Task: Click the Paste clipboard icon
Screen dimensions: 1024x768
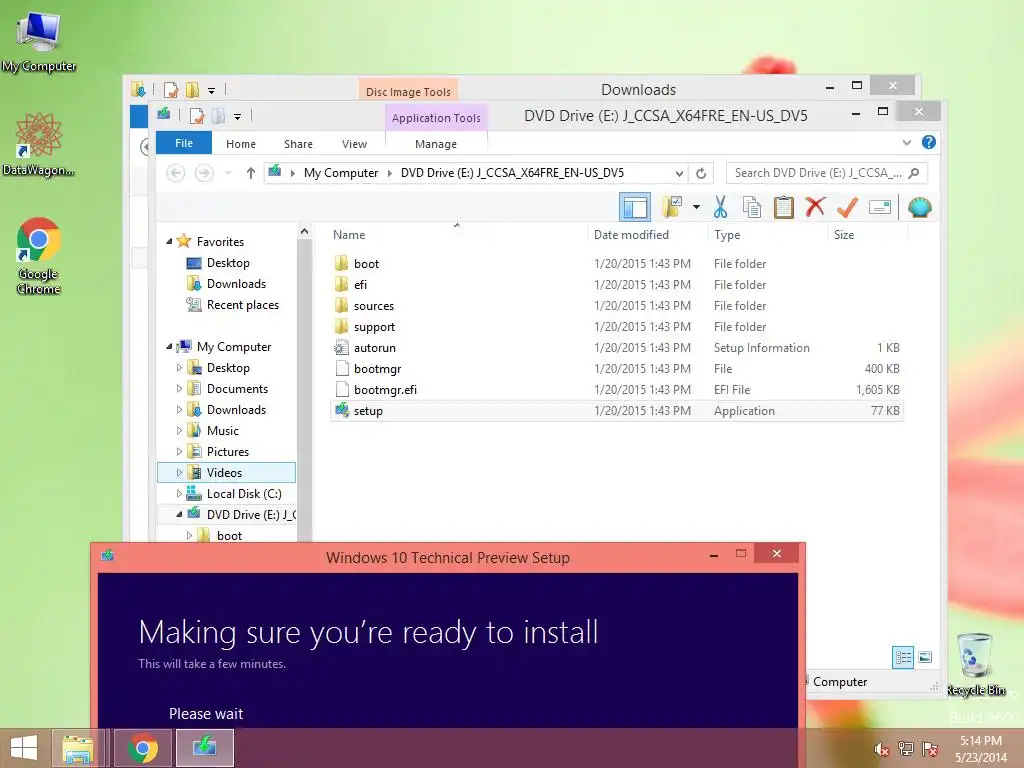Action: (783, 207)
